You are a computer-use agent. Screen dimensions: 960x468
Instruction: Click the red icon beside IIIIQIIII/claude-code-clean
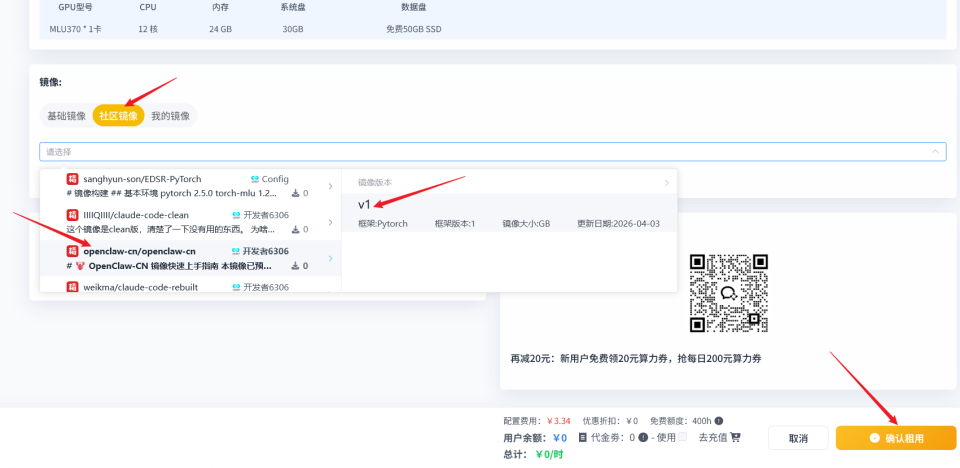(72, 215)
